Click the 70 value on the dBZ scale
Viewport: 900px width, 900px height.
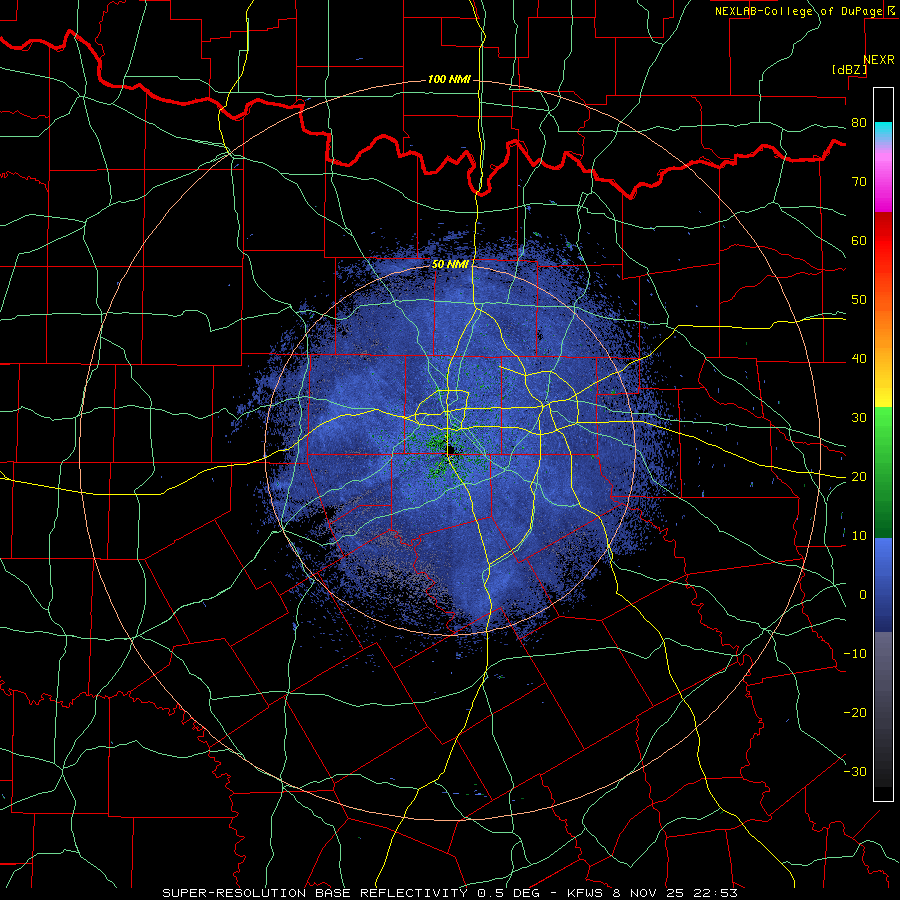click(x=859, y=182)
